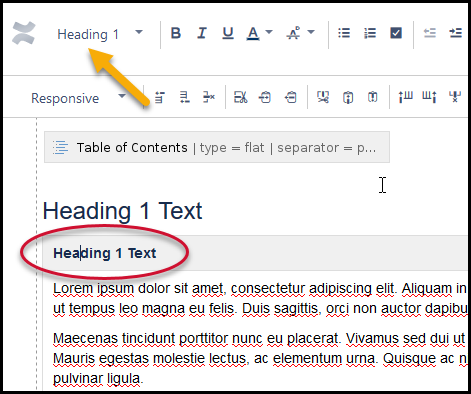Toggle italic formatting
471x394 pixels.
(x=202, y=33)
